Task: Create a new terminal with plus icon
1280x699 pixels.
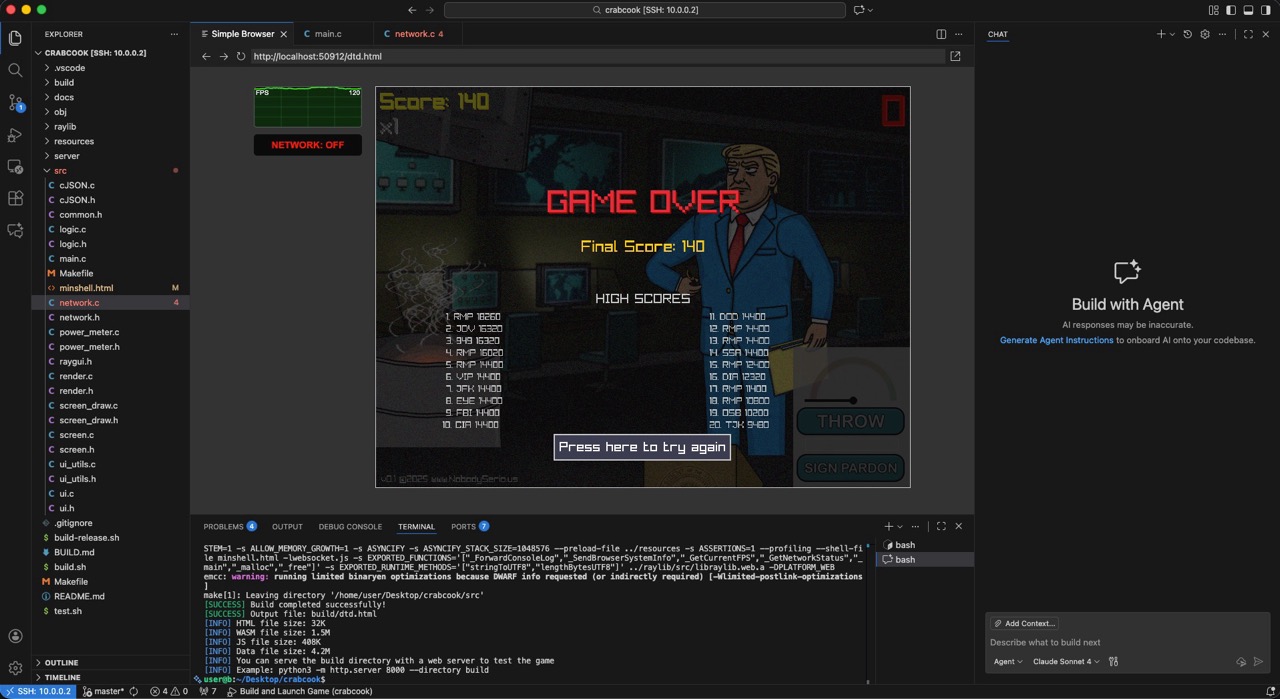Action: click(x=888, y=526)
